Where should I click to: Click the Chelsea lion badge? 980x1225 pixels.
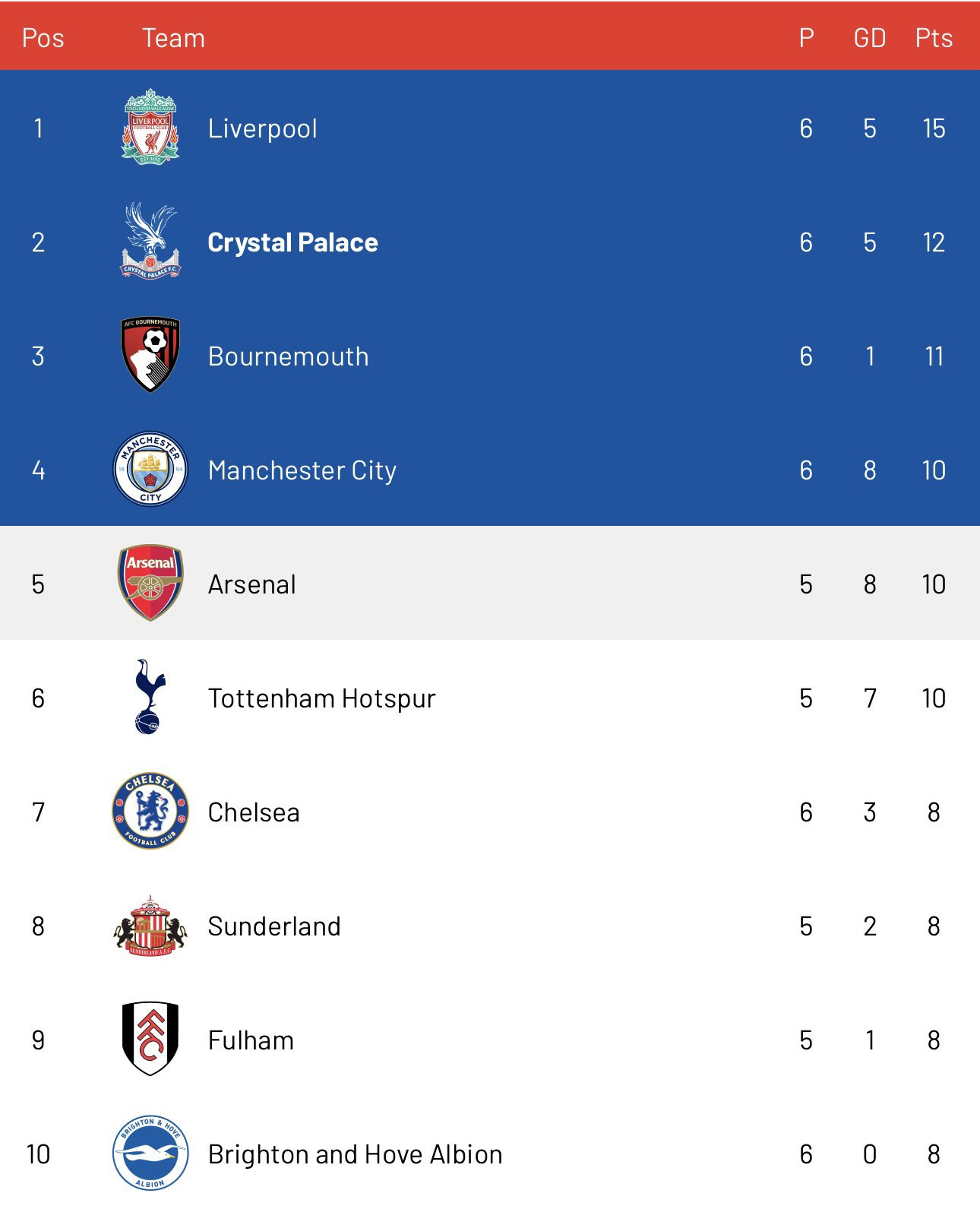coord(150,811)
